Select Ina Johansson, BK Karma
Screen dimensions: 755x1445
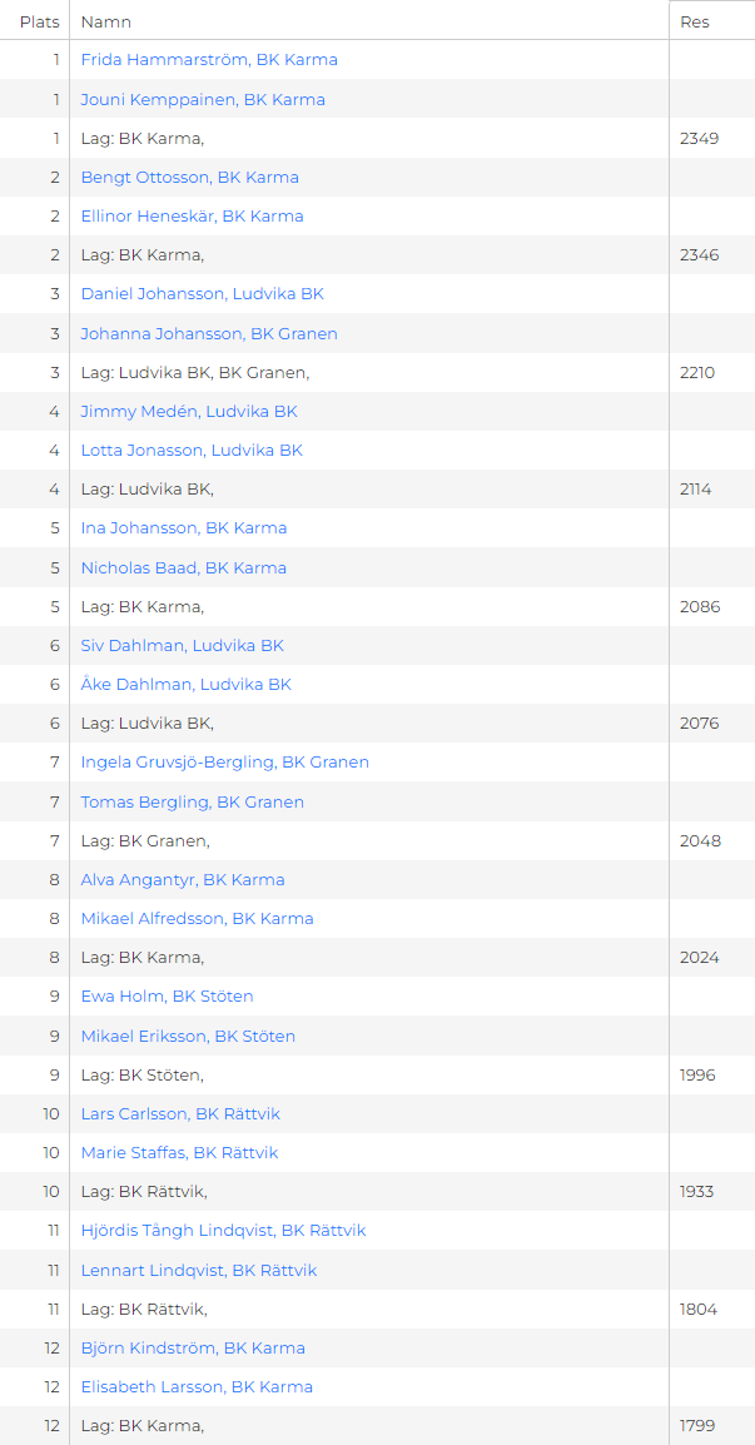[184, 528]
